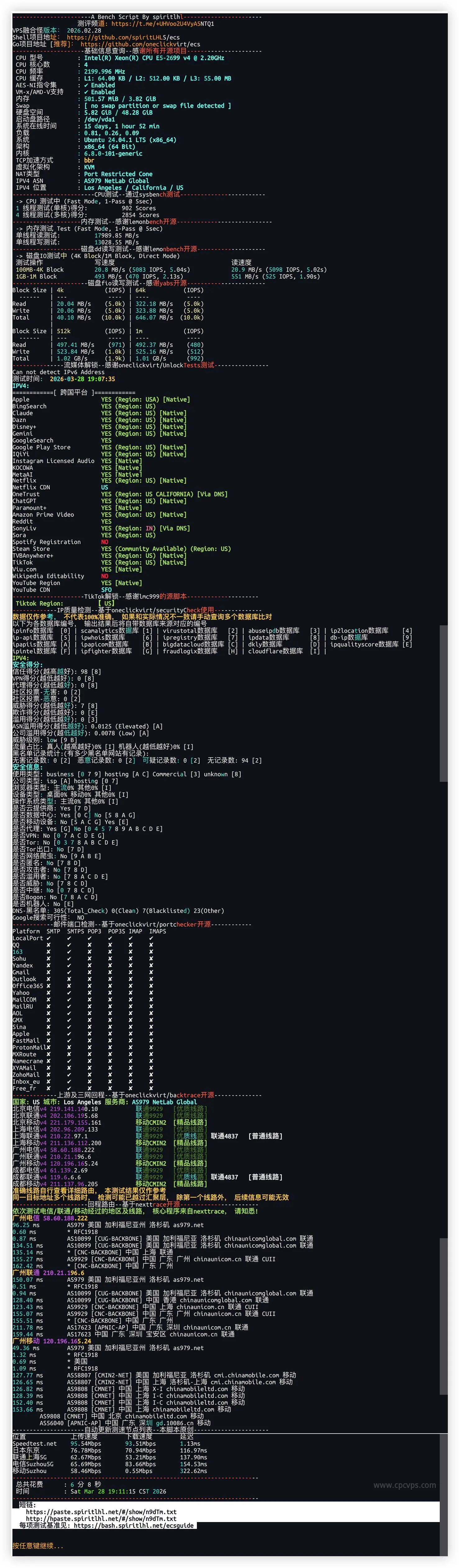
Task: Click the single-thread score 902 Scores
Action: click(139, 207)
